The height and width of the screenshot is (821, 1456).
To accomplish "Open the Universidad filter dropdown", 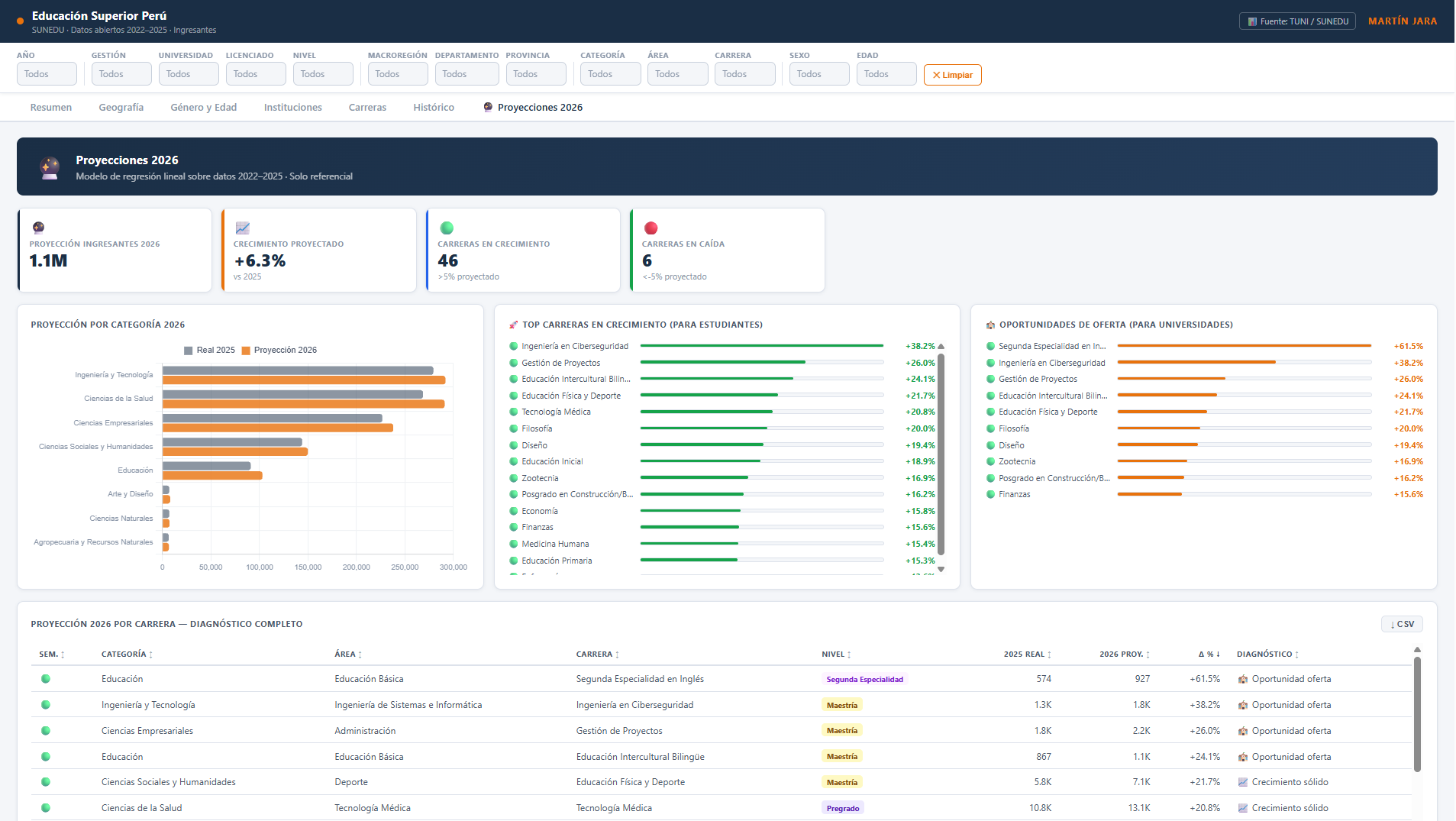I will click(x=189, y=74).
